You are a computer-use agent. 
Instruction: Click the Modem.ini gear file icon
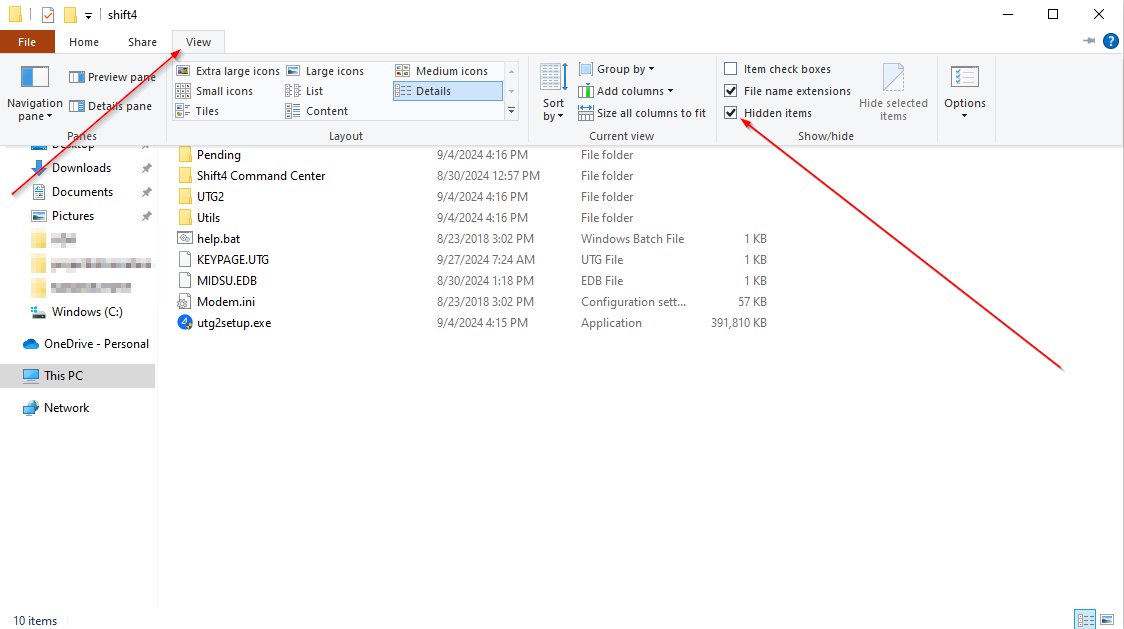click(184, 302)
